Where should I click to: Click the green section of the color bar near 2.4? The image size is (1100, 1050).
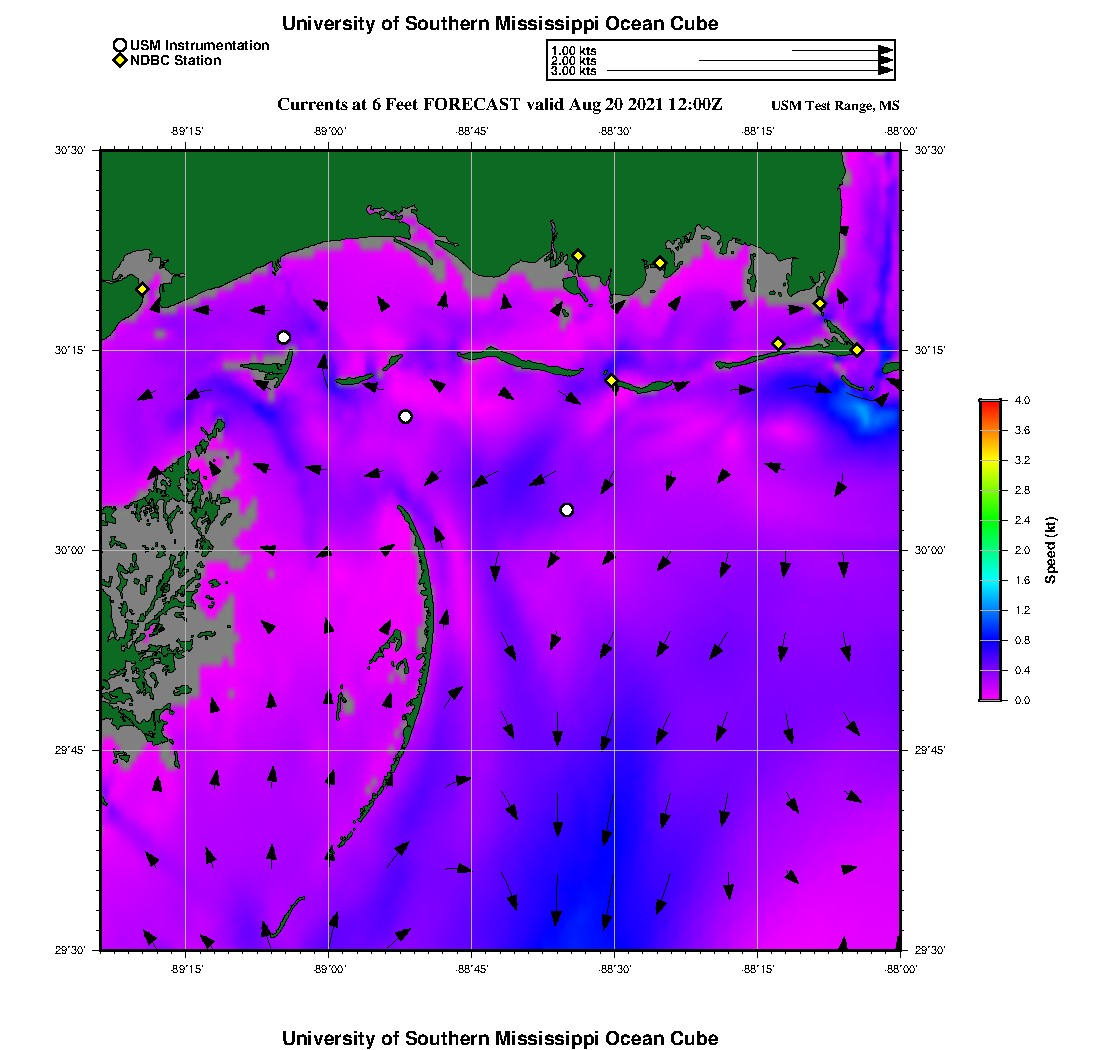pos(991,520)
